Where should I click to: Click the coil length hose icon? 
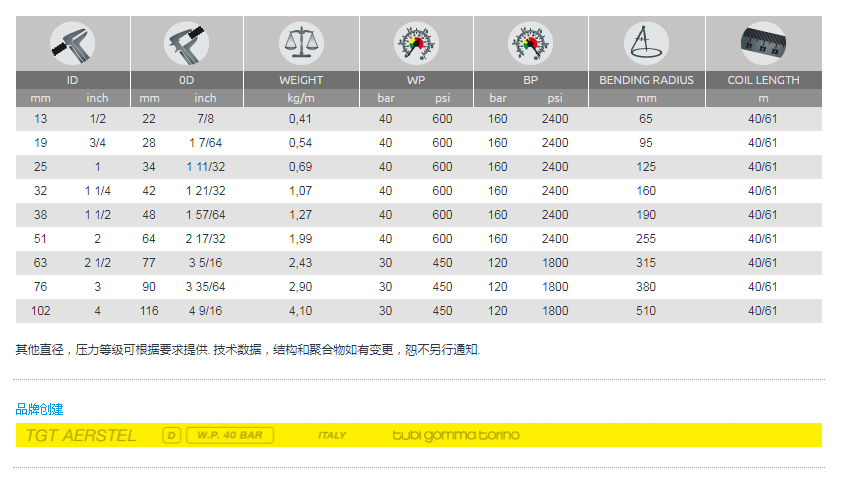click(x=763, y=41)
